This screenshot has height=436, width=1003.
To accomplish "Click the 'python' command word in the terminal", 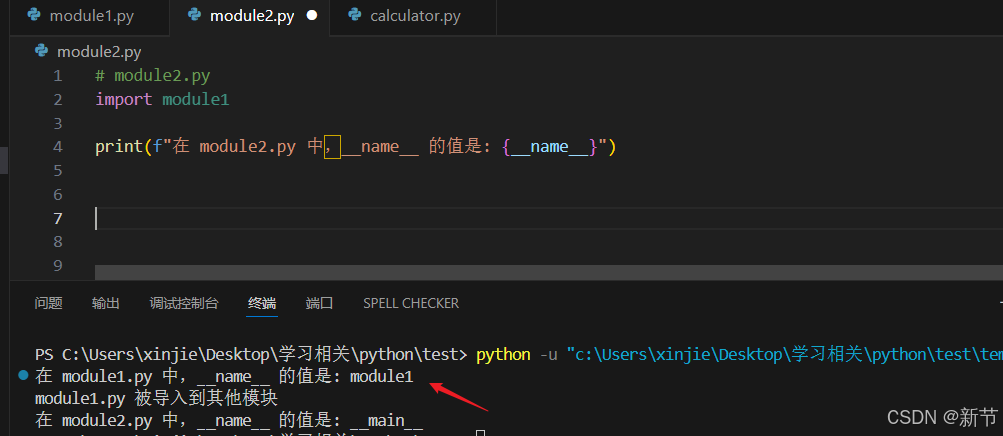I will [x=503, y=354].
